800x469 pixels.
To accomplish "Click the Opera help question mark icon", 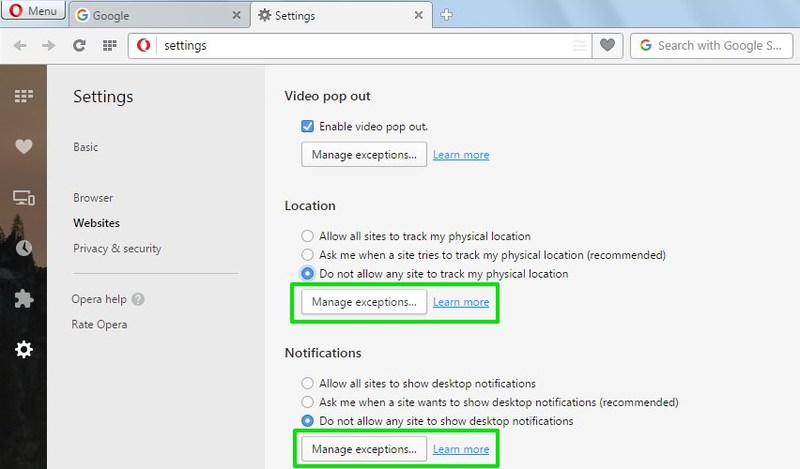I will pos(138,299).
